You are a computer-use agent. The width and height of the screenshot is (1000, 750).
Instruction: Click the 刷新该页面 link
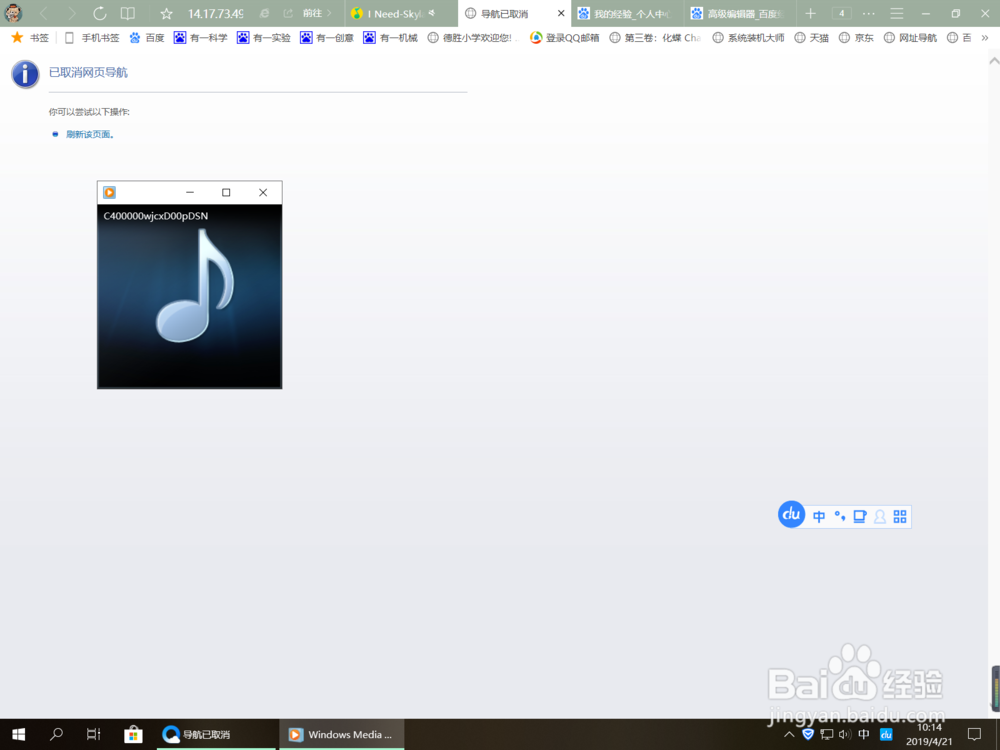88,132
